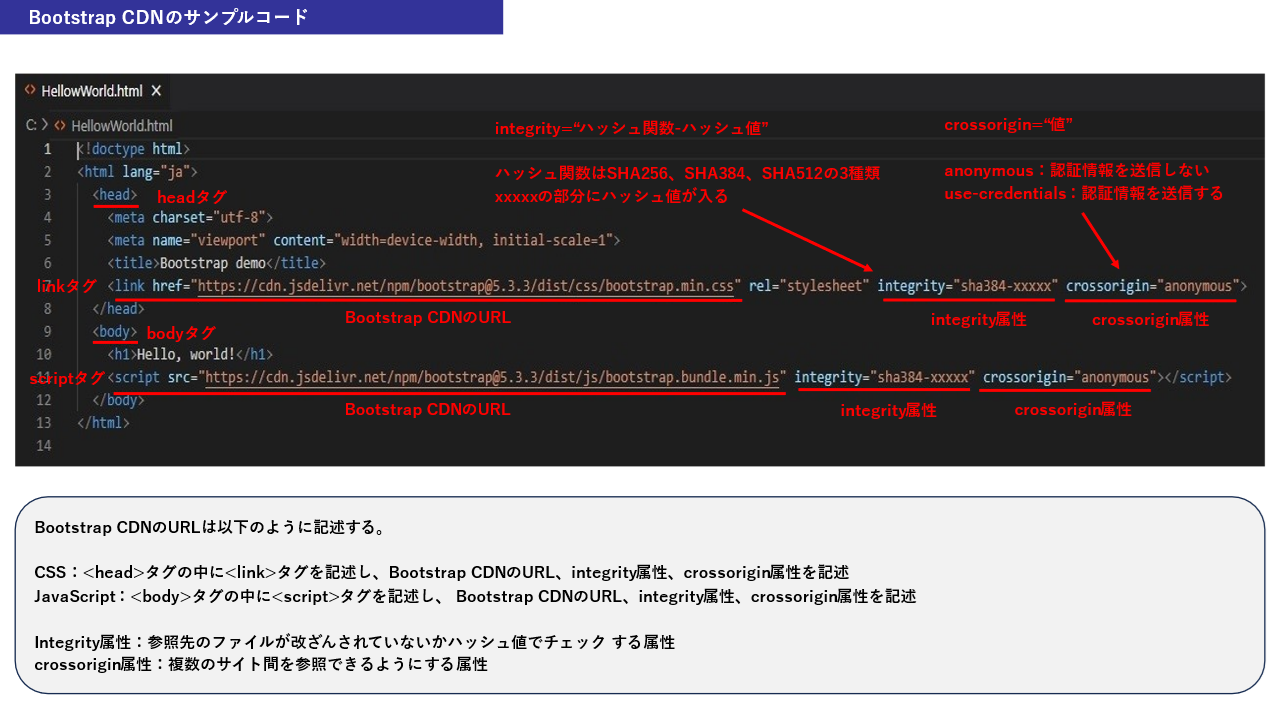
Task: Expand the chevron after C: in the breadcrumb
Action: (x=44, y=125)
